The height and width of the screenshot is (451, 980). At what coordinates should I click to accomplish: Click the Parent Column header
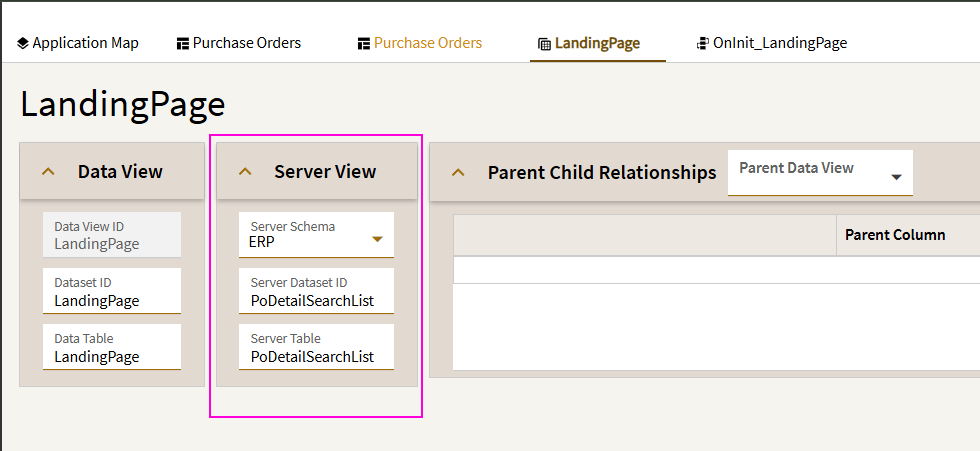[x=894, y=235]
